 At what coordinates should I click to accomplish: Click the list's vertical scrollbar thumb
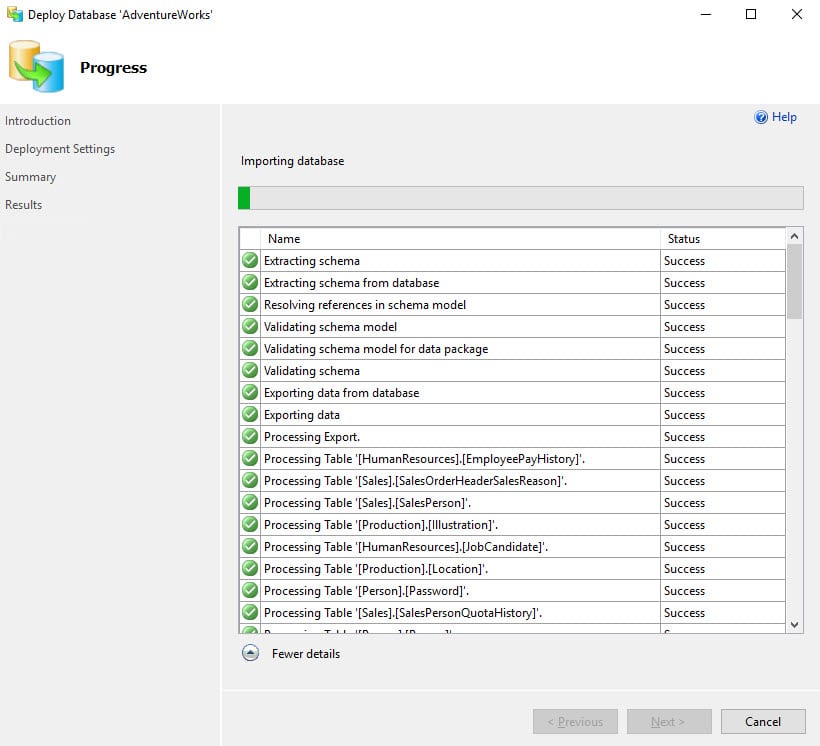tap(794, 281)
